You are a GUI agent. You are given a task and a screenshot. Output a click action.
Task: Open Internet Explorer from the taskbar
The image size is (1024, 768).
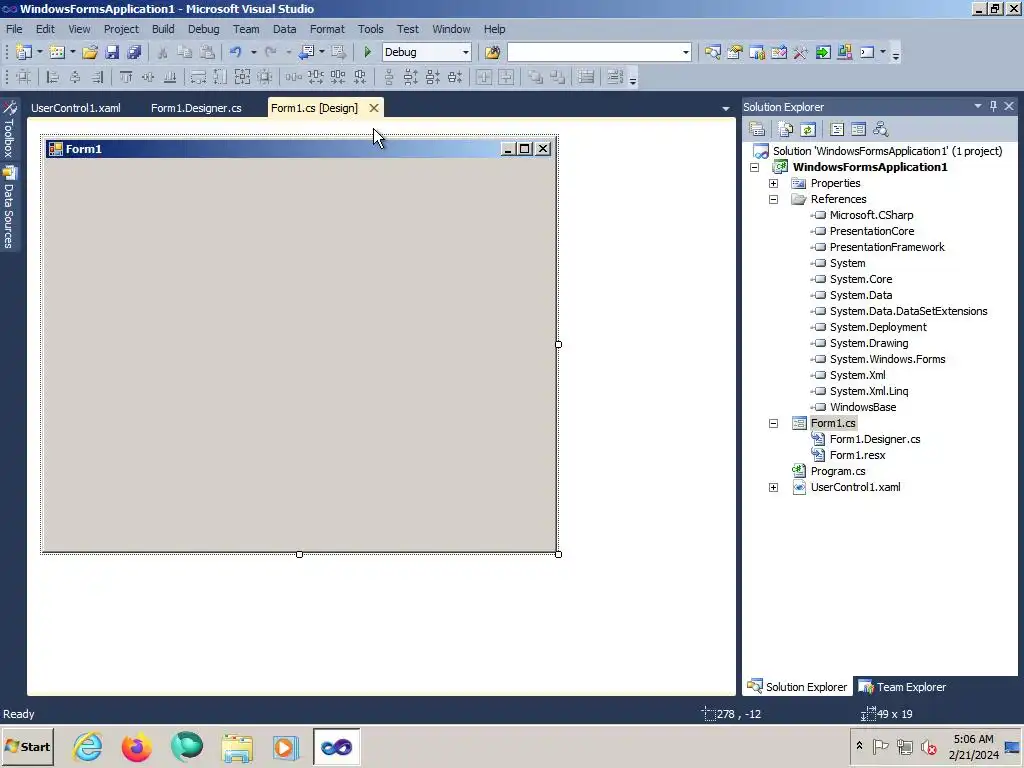(88, 747)
